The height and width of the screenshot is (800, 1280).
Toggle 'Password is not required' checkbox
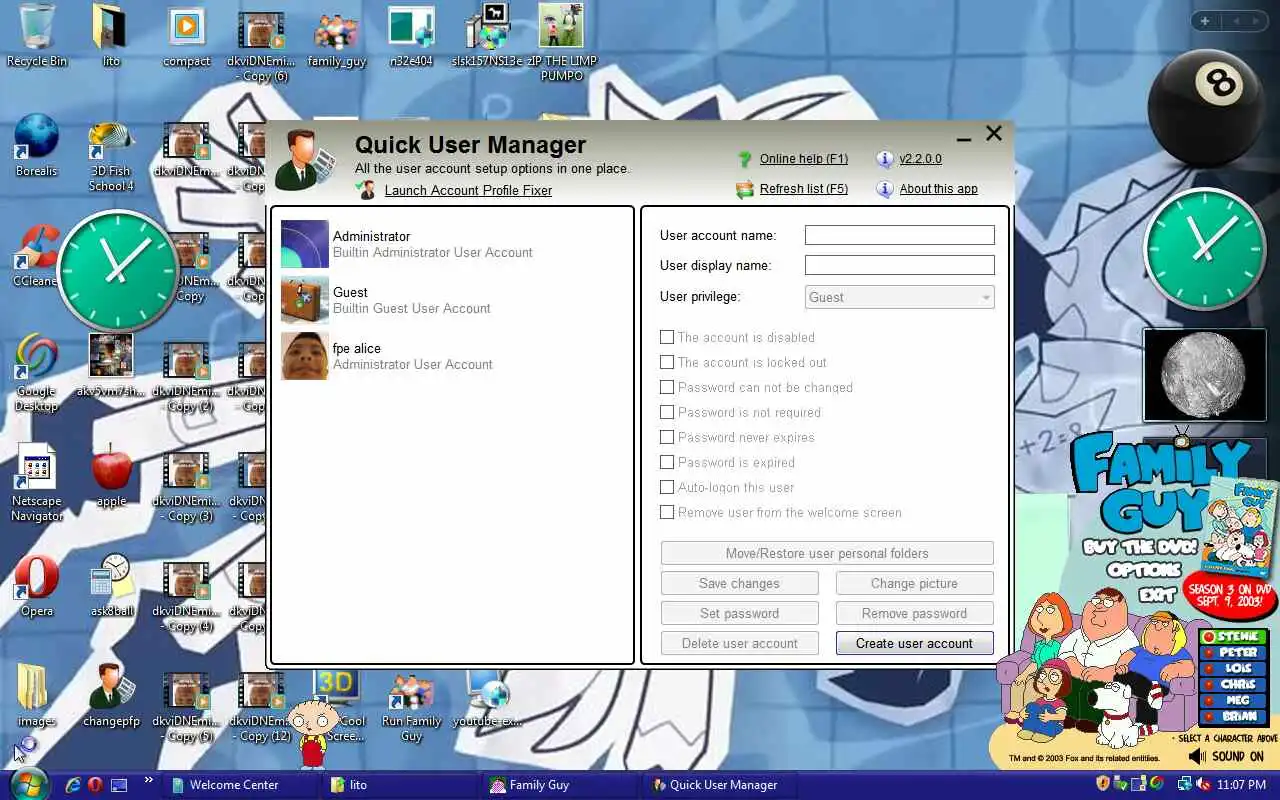[x=667, y=413]
